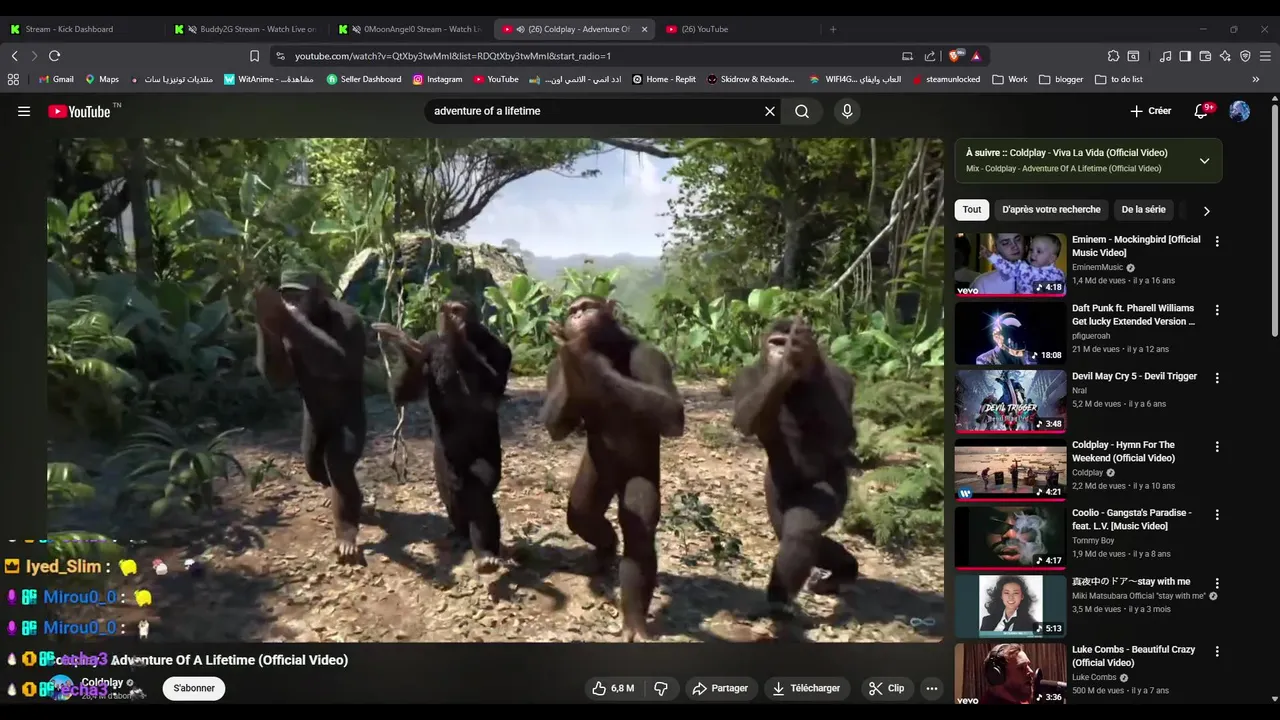Open the browser extensions puzzle icon
1280x720 pixels.
(1113, 56)
